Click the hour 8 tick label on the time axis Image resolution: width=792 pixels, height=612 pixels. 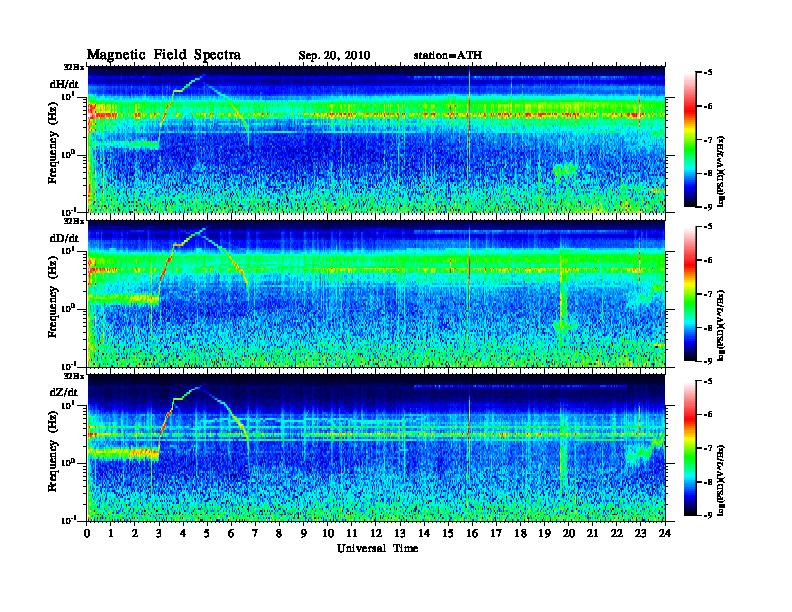(x=280, y=533)
